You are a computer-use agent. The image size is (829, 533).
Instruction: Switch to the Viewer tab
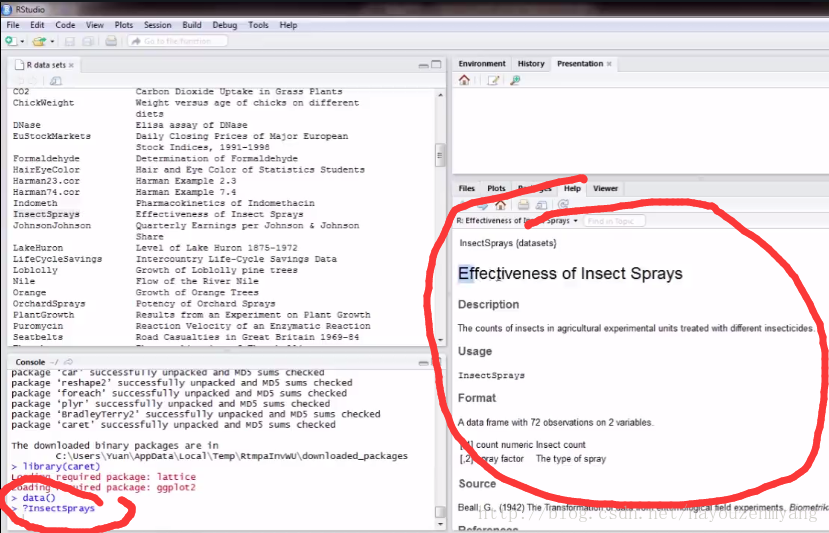point(605,188)
